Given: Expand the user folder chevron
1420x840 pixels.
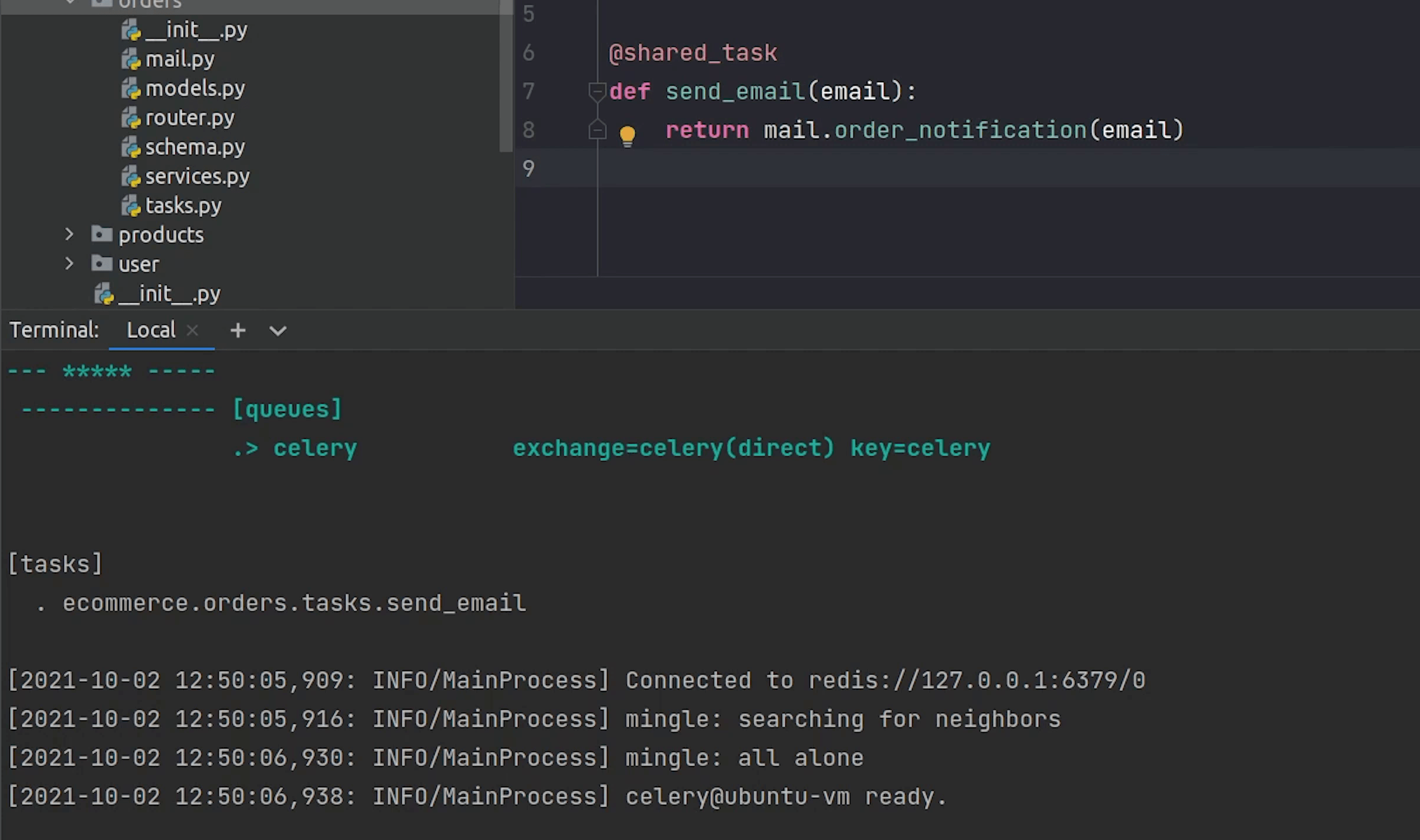Looking at the screenshot, I should coord(69,263).
